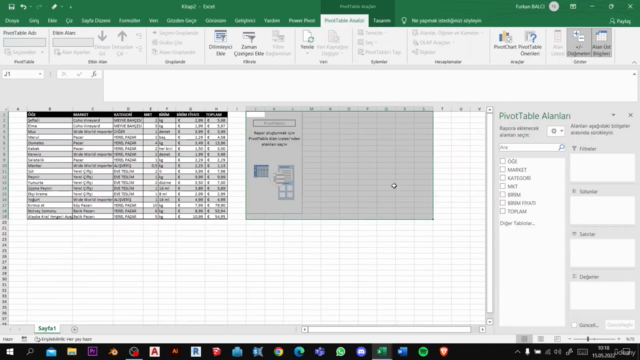Open Diğer Tablolar... link
This screenshot has height=360, width=640.
[517, 223]
